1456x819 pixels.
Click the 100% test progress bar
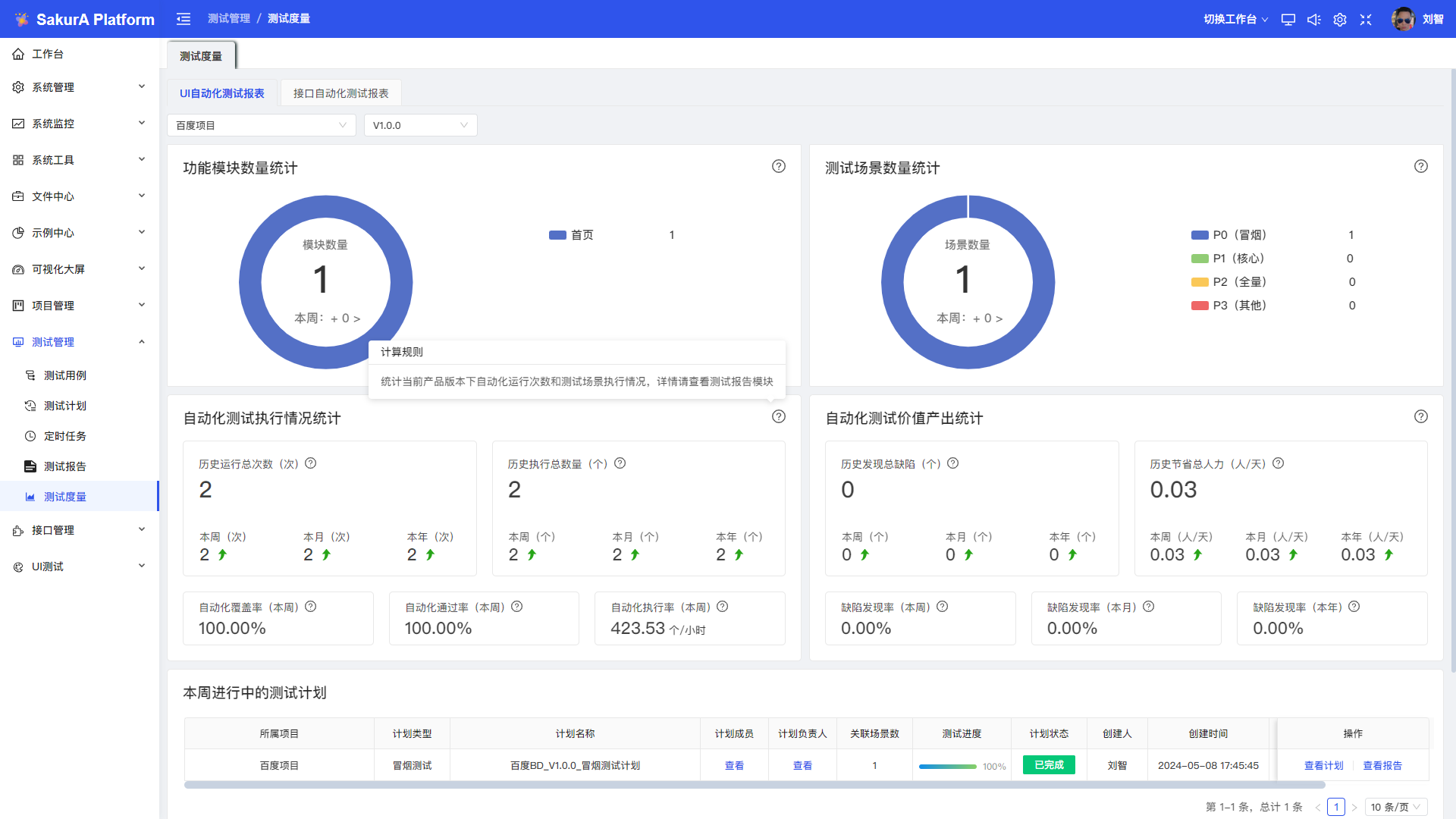[948, 767]
